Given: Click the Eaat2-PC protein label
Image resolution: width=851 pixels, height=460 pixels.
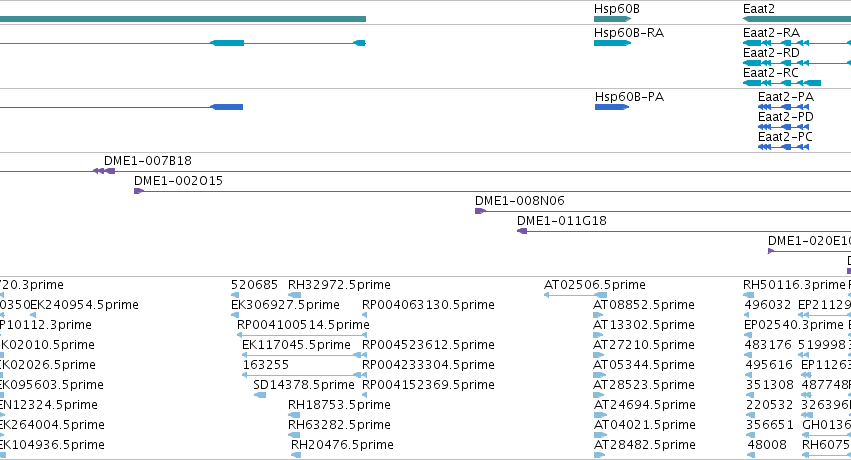Looking at the screenshot, I should tap(785, 137).
